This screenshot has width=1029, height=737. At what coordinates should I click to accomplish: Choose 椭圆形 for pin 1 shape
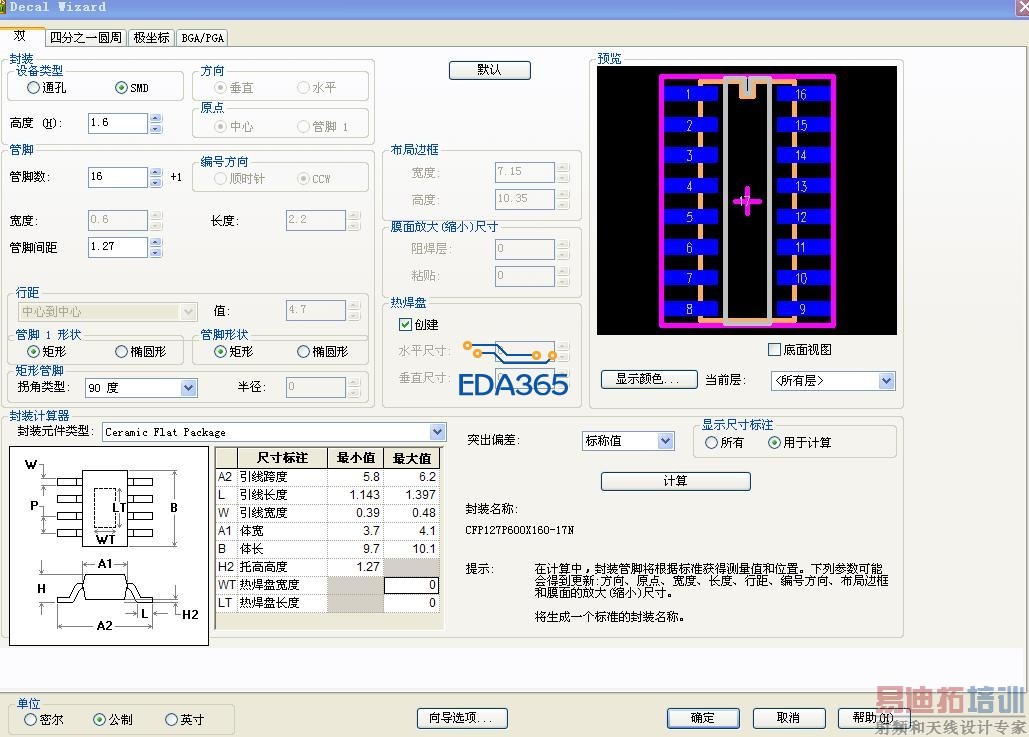121,352
